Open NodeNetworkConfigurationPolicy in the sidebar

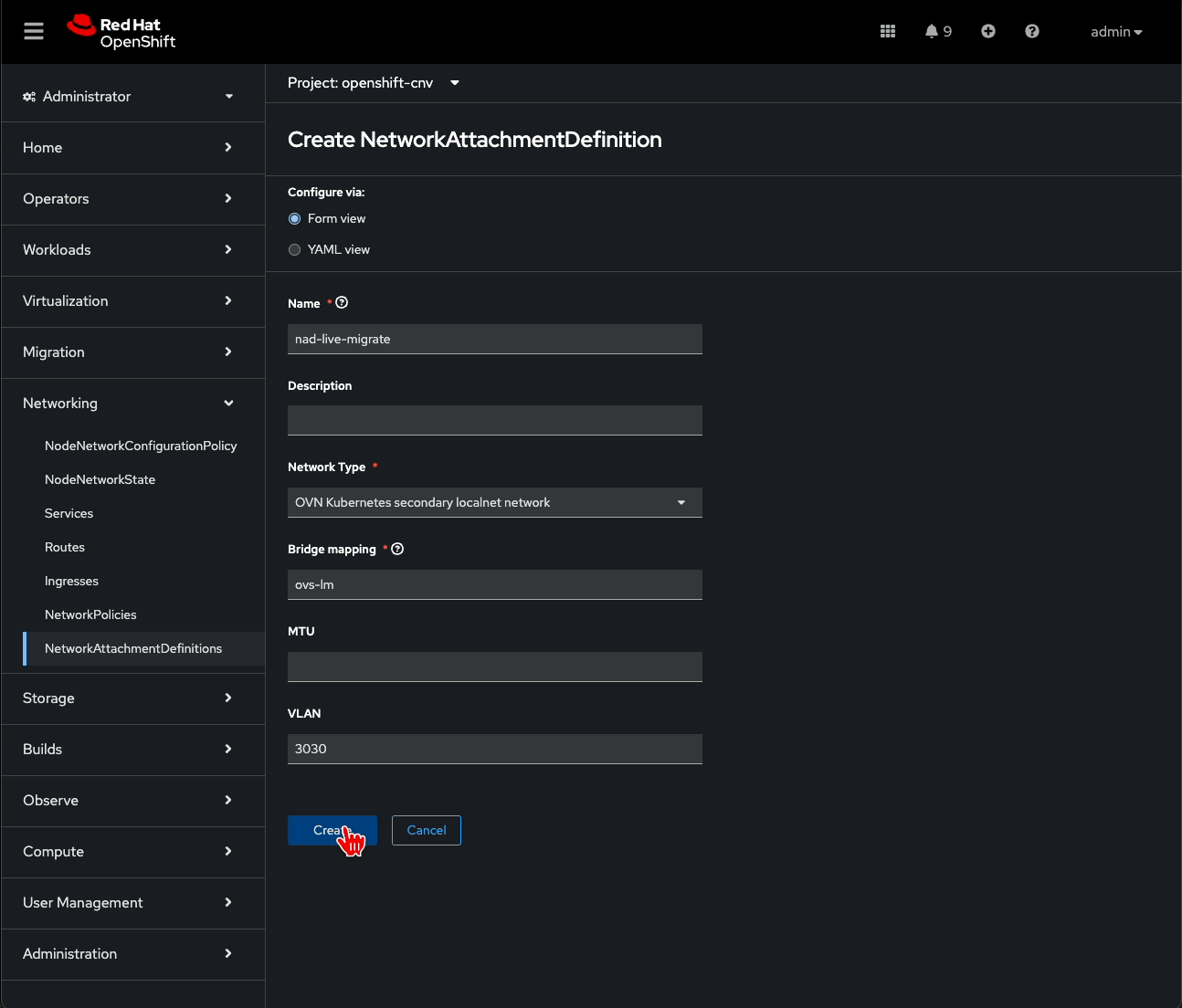tap(141, 446)
